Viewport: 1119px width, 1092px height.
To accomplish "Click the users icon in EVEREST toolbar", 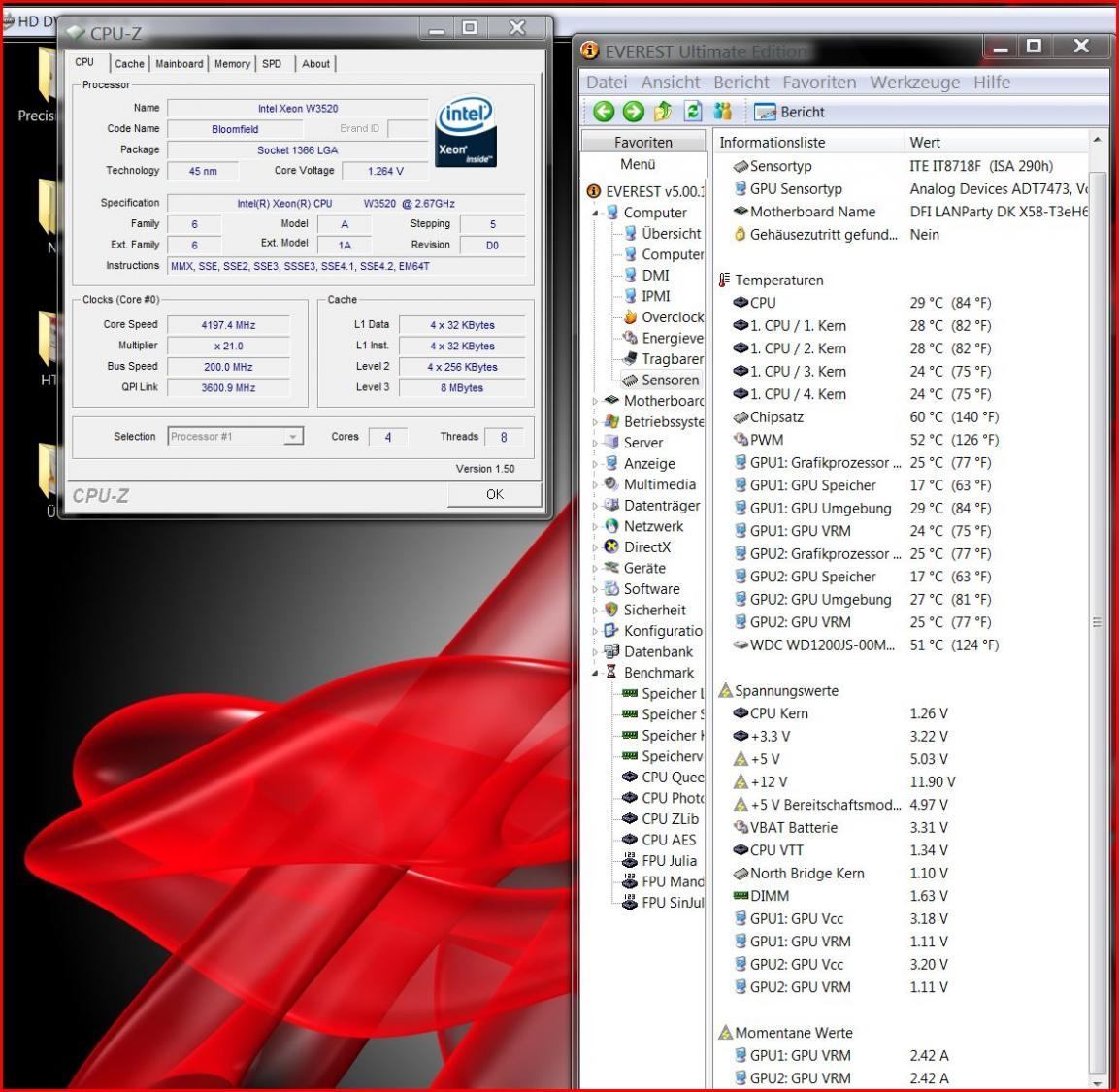I will (723, 112).
